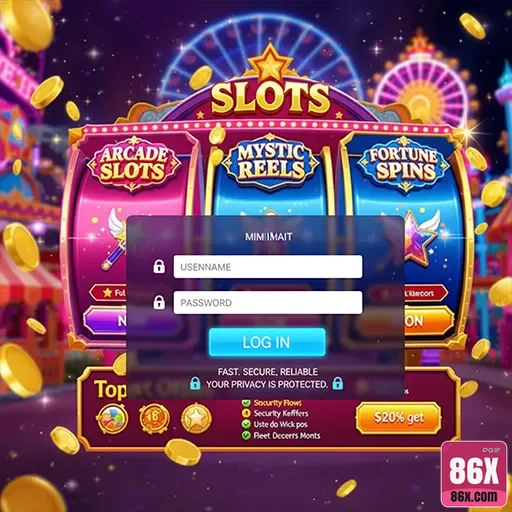Viewport: 512px width, 512px height.
Task: Claim the $20% get offer button
Action: (399, 418)
